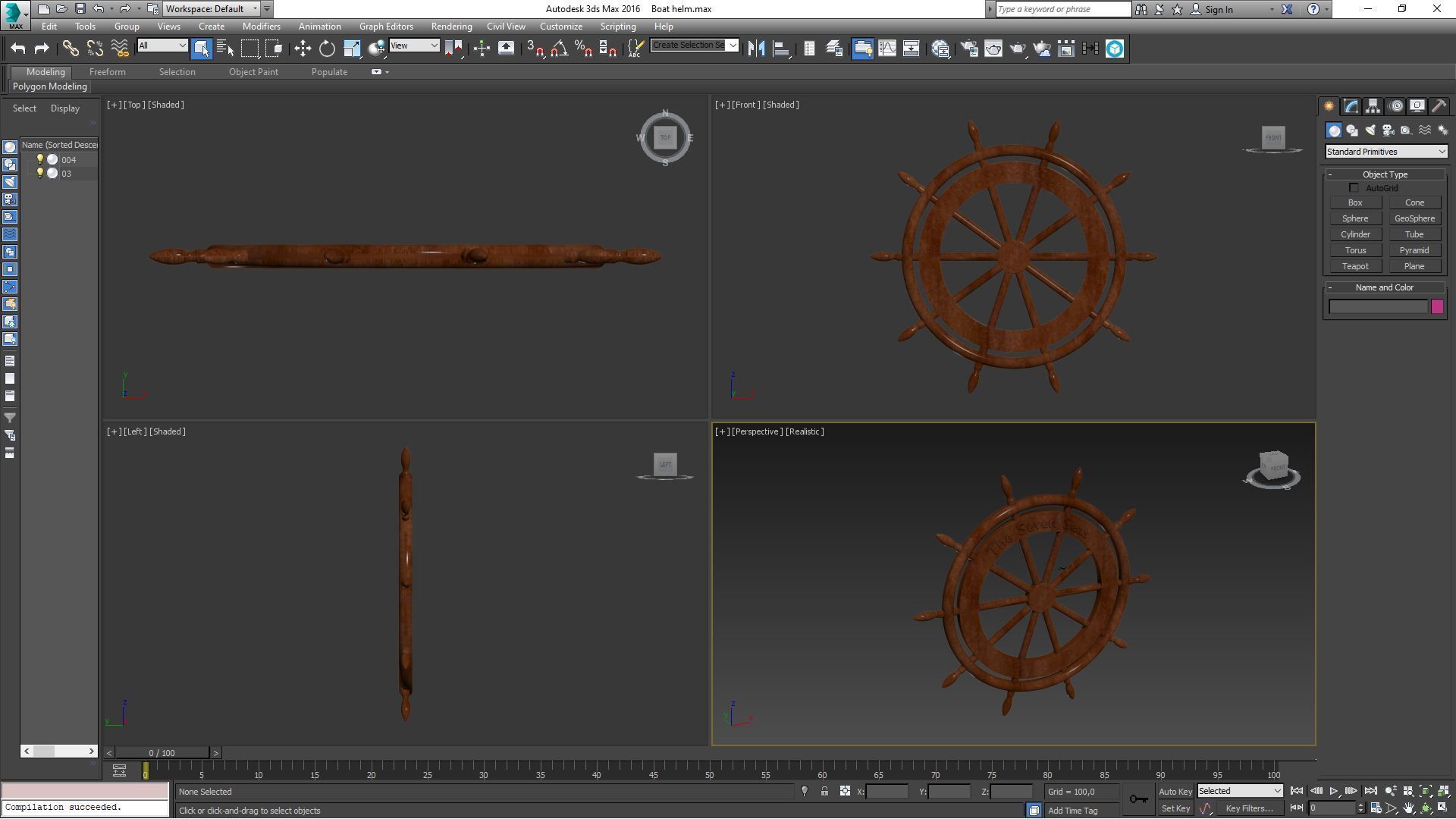Viewport: 1456px width, 819px height.
Task: Open the Create Selection Set dropdown
Action: point(694,45)
